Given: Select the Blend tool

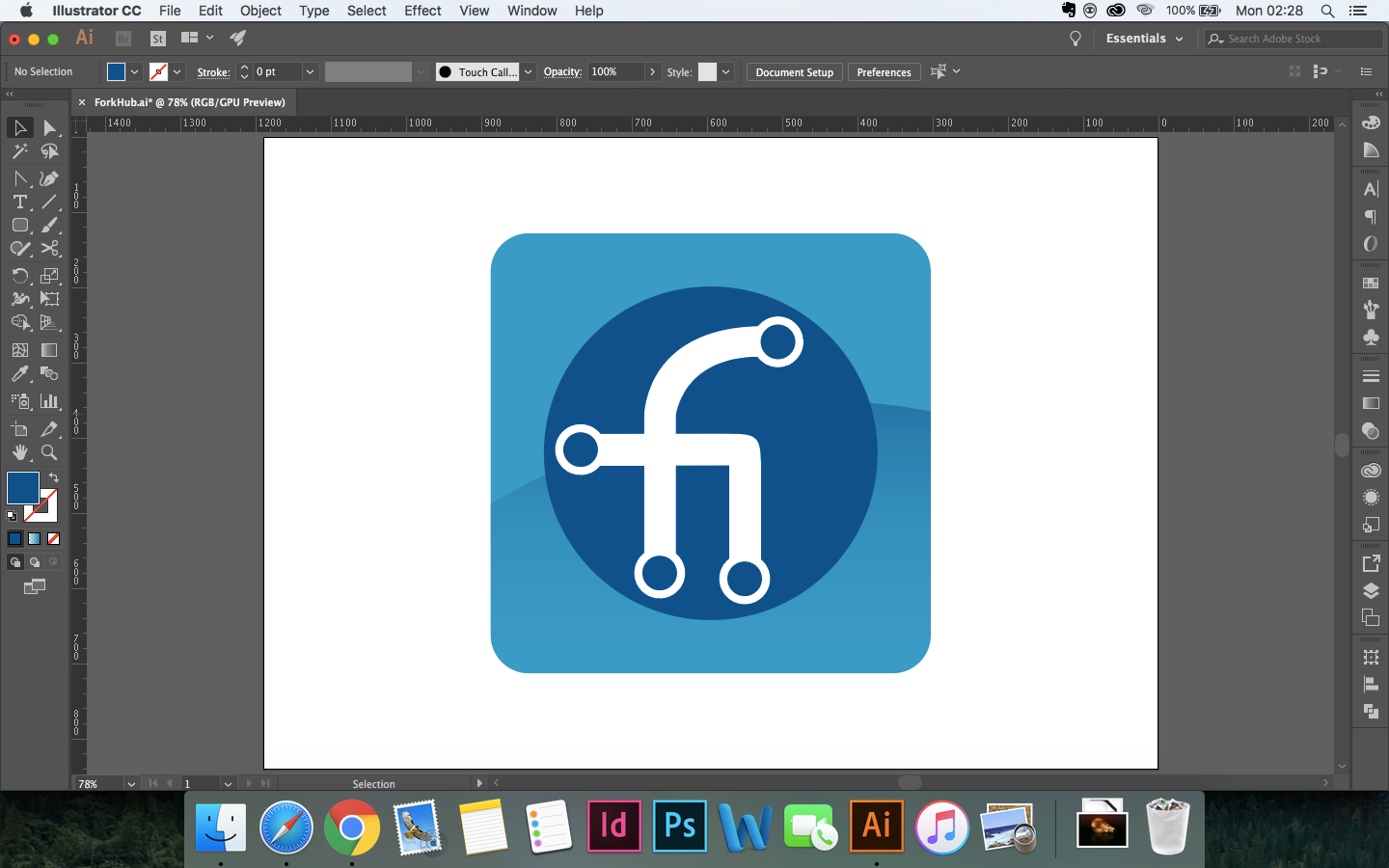Looking at the screenshot, I should coord(49,373).
